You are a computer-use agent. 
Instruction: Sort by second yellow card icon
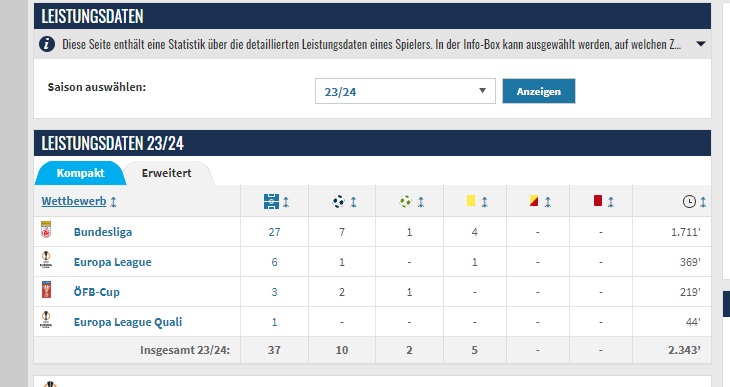(x=534, y=201)
